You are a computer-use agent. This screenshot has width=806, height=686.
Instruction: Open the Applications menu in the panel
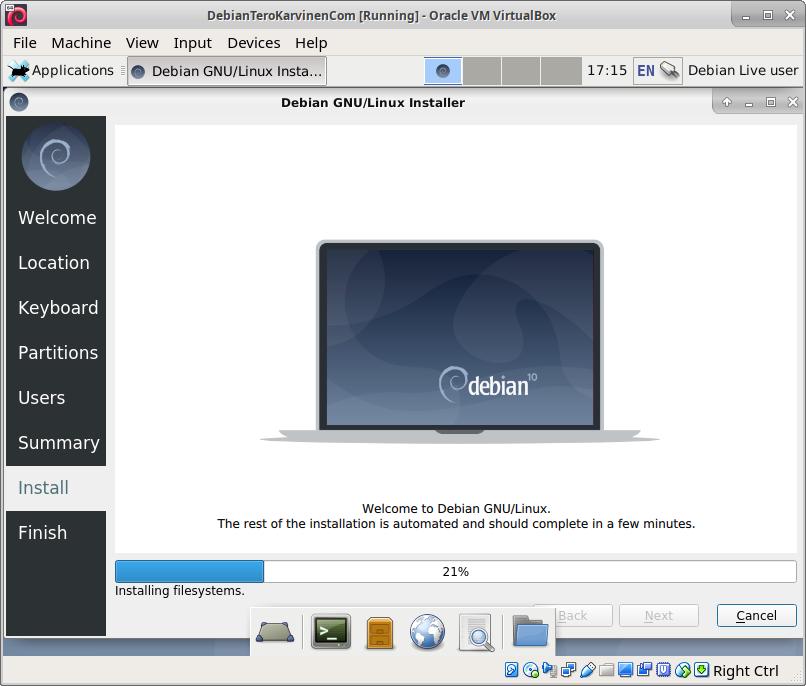pyautogui.click(x=61, y=70)
